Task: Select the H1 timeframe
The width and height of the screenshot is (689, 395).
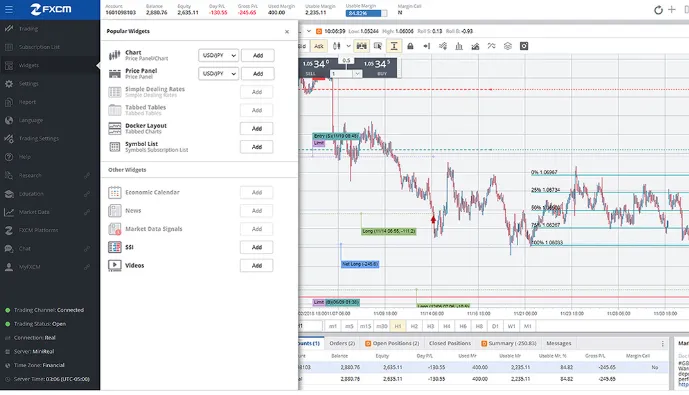Action: pyautogui.click(x=398, y=326)
